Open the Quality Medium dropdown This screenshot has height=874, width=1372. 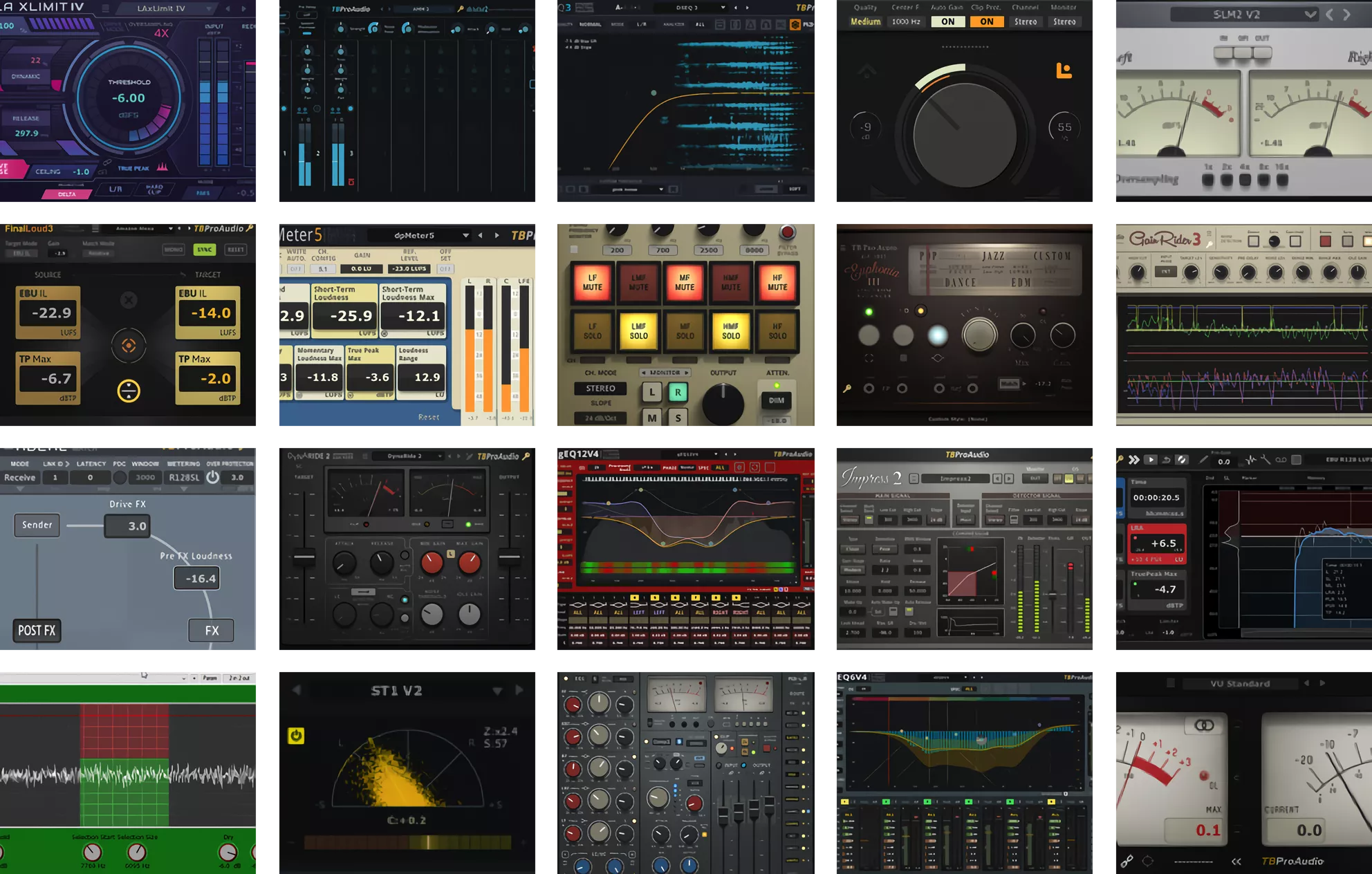click(x=866, y=21)
